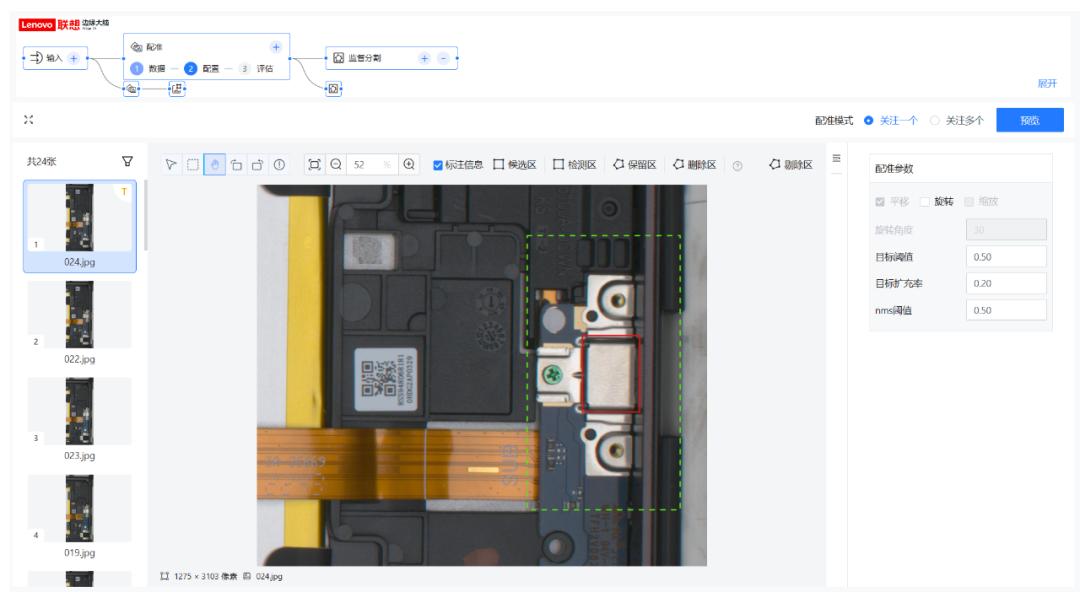Enable the 旋转 checkbox

click(x=925, y=202)
